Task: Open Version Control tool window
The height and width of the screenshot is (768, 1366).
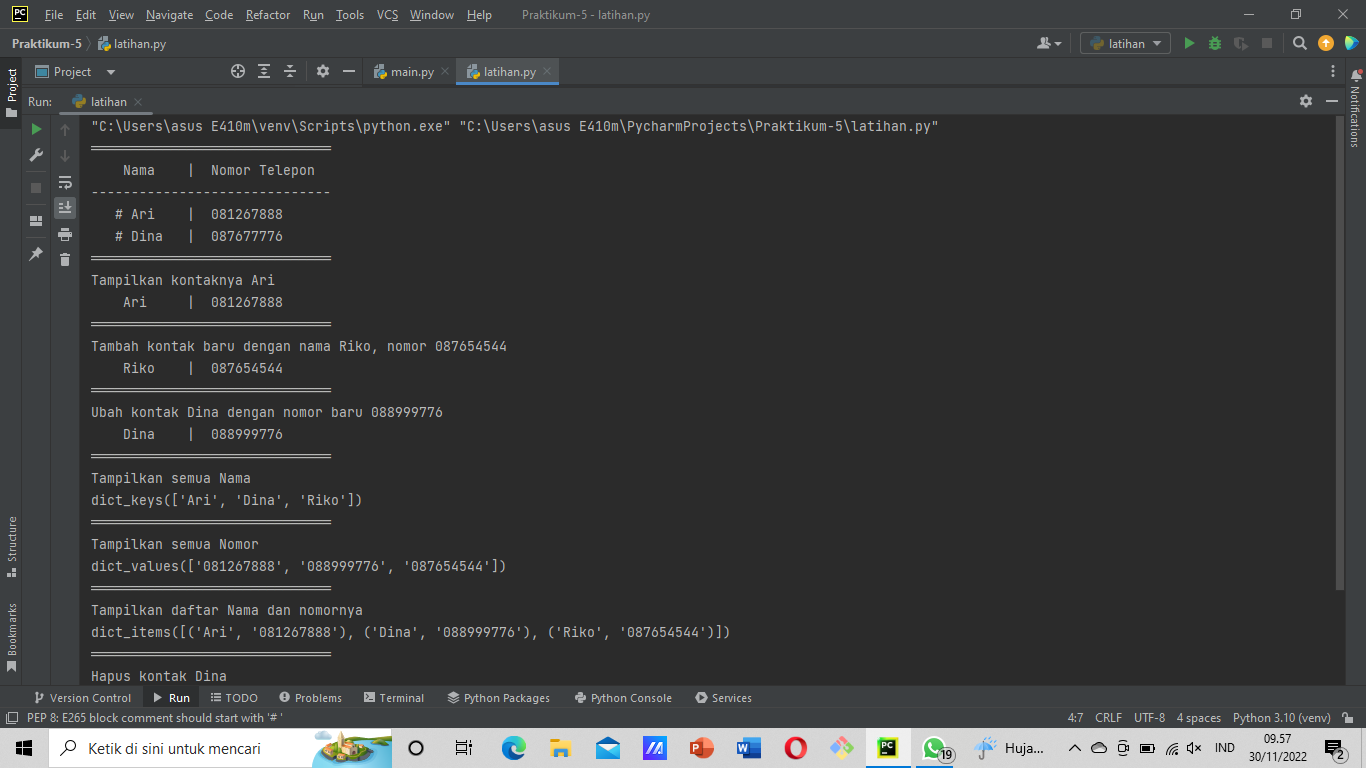Action: pos(83,698)
